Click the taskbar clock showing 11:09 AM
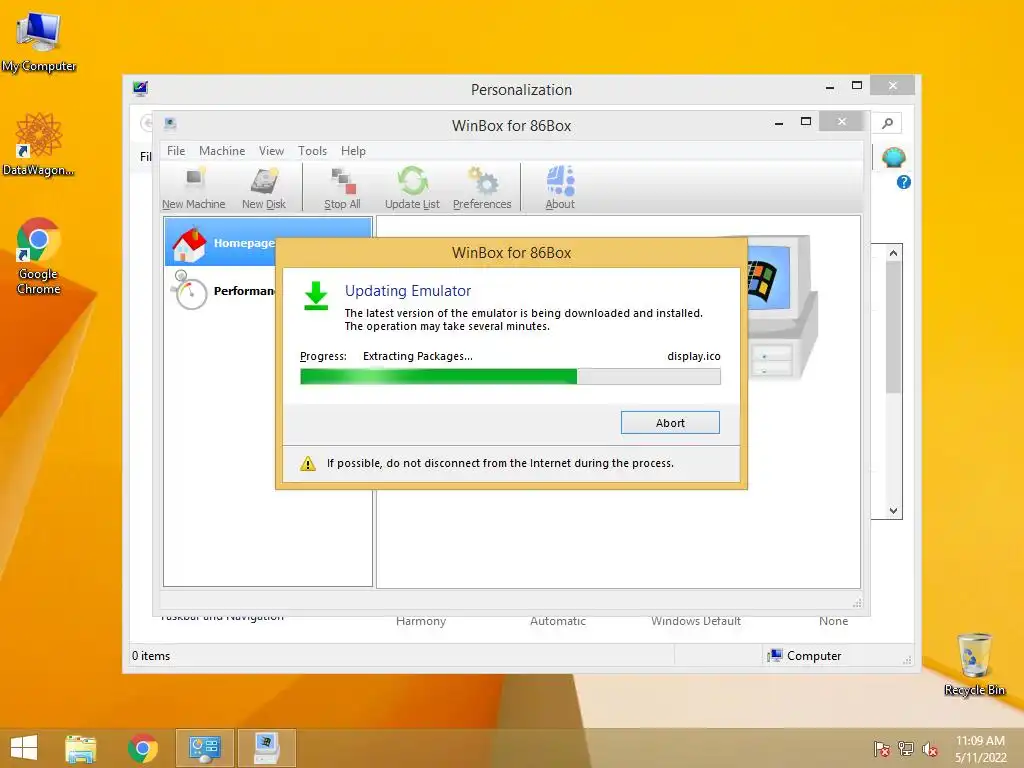The width and height of the screenshot is (1024, 768). [980, 749]
